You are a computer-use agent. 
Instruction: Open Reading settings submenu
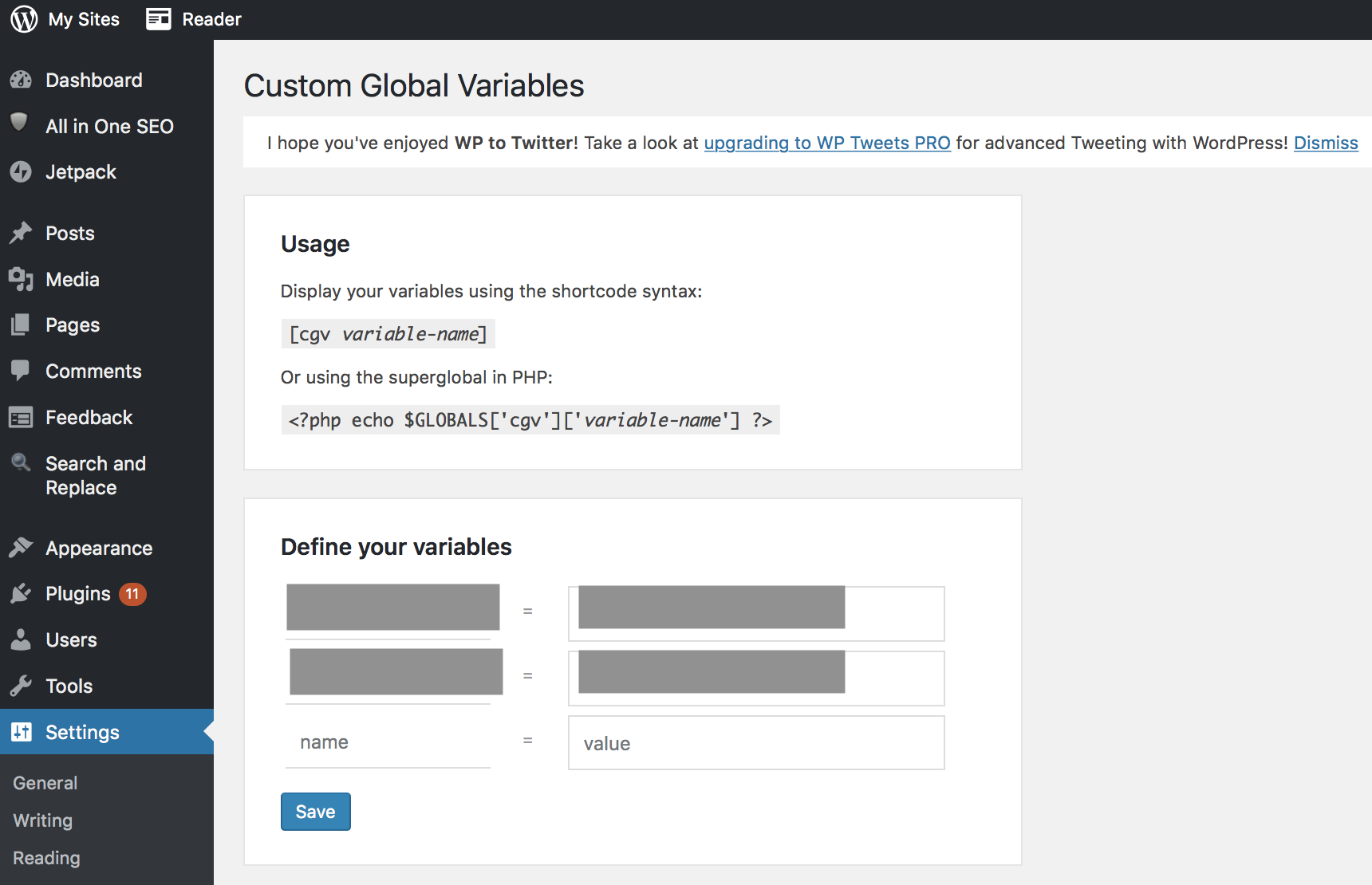tap(46, 858)
